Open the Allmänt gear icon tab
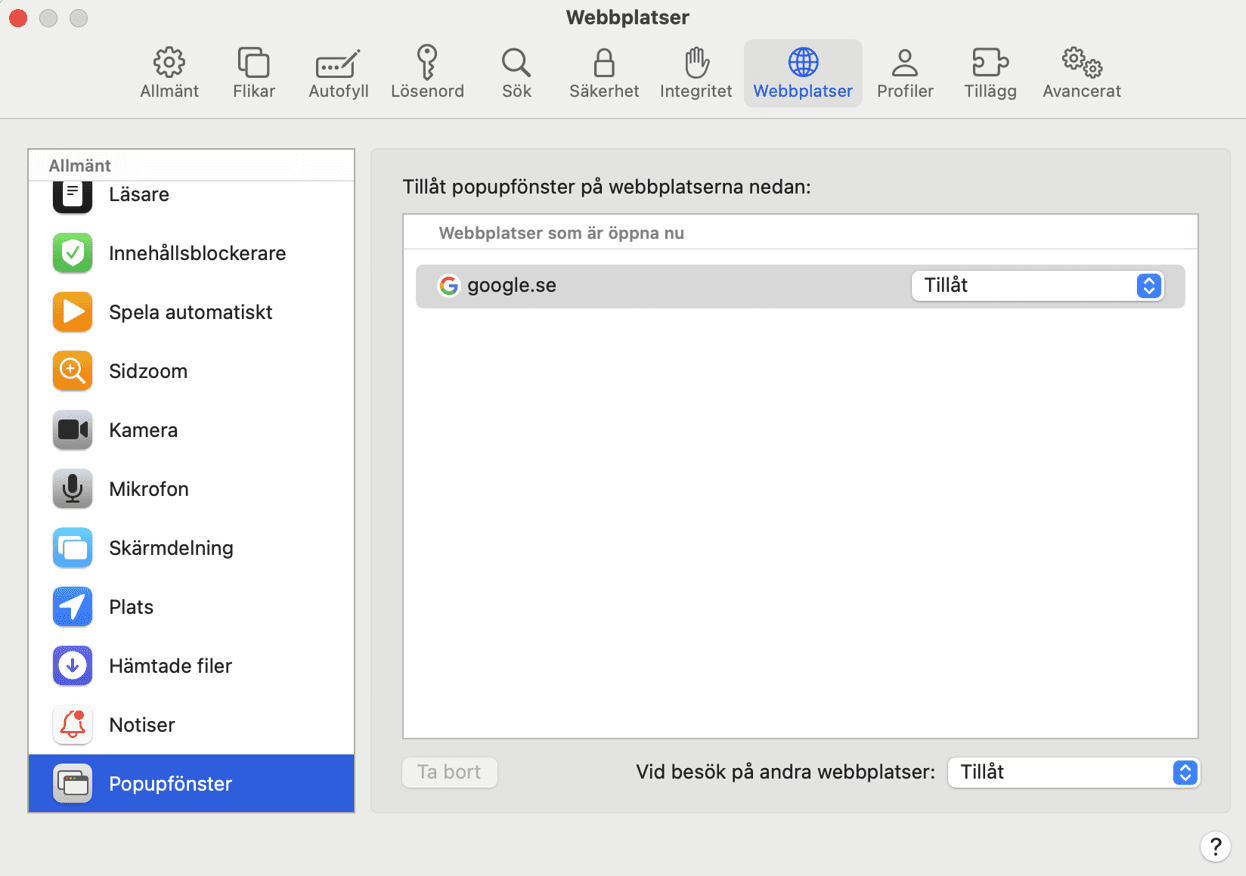 169,62
